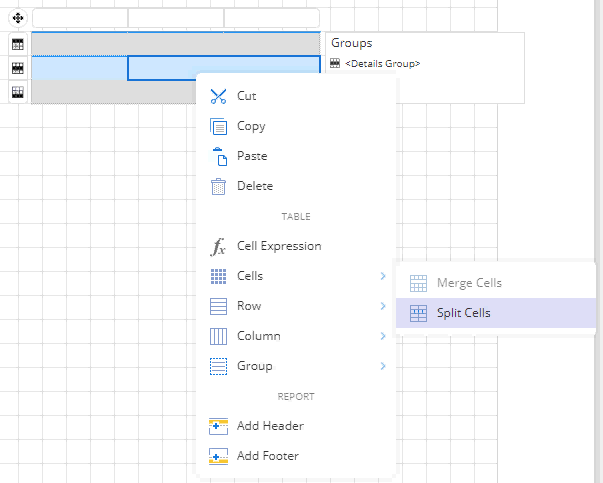
Task: Click the first column header handle
Action: point(80,18)
